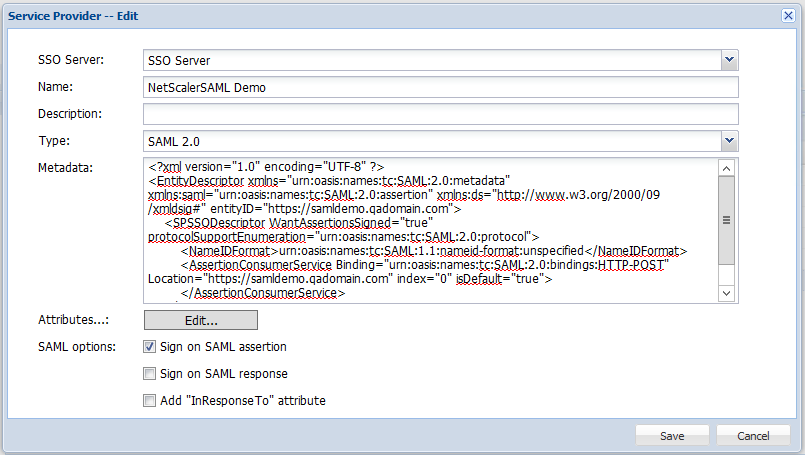This screenshot has width=805, height=455.
Task: Click the empty Description input field
Action: click(440, 114)
